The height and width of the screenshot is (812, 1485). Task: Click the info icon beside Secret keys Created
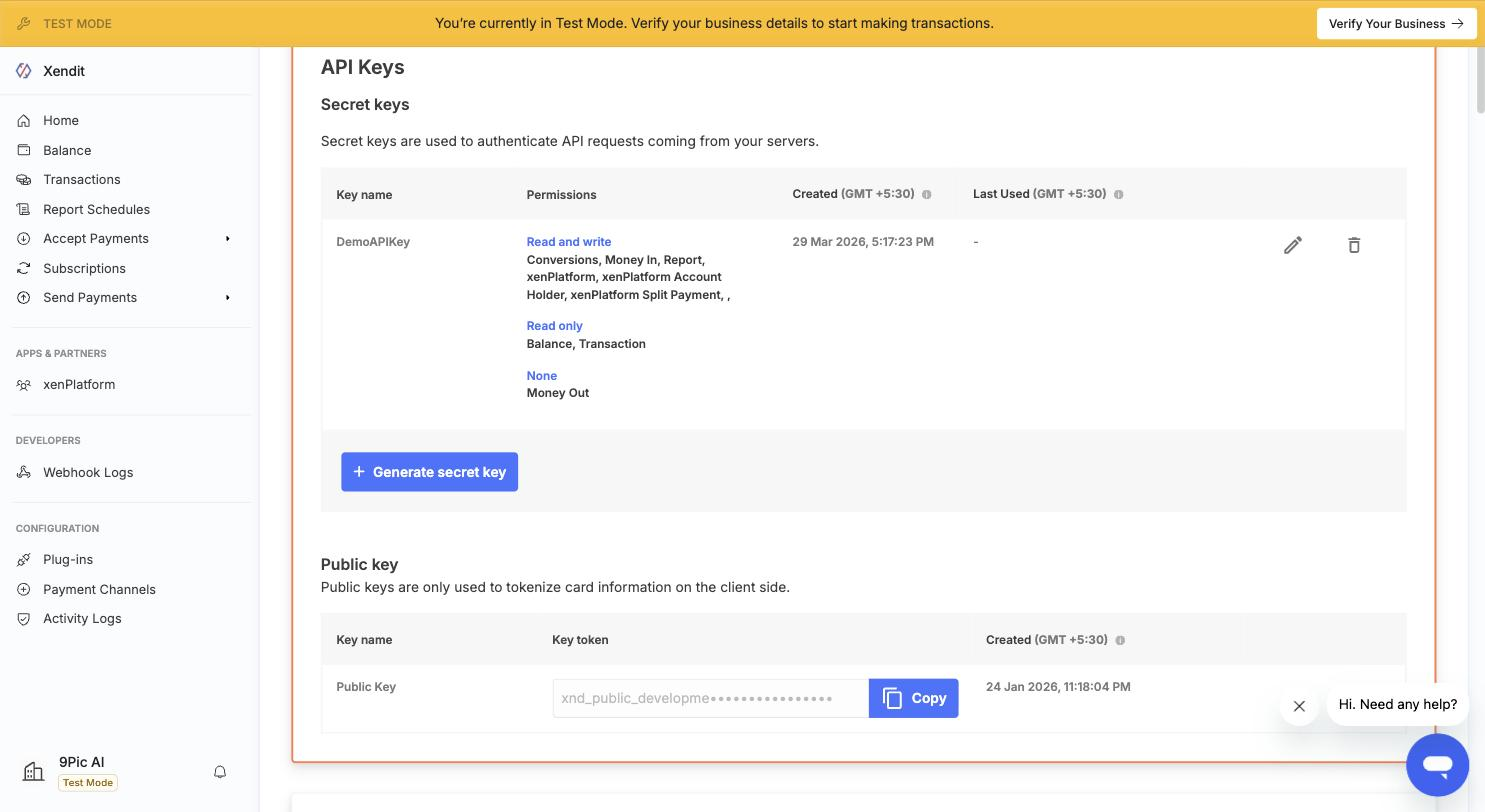click(x=926, y=194)
